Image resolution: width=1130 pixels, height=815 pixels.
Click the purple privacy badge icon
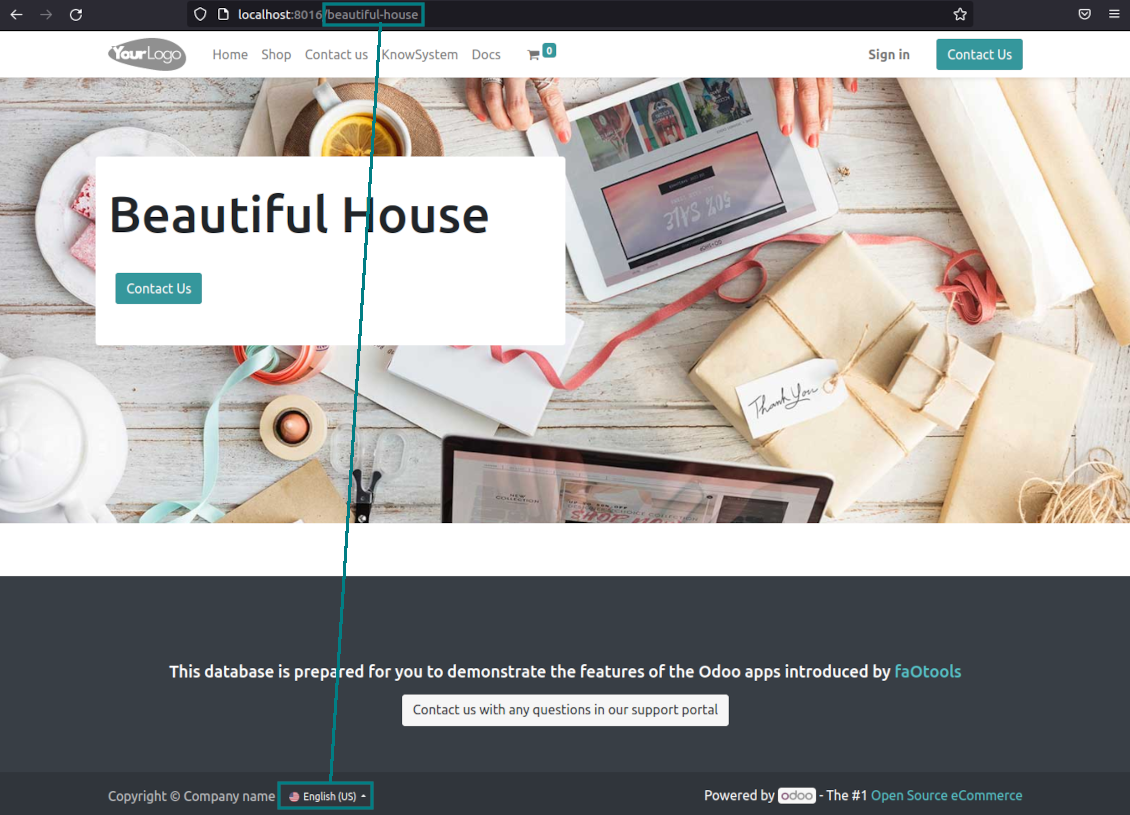pos(1083,14)
